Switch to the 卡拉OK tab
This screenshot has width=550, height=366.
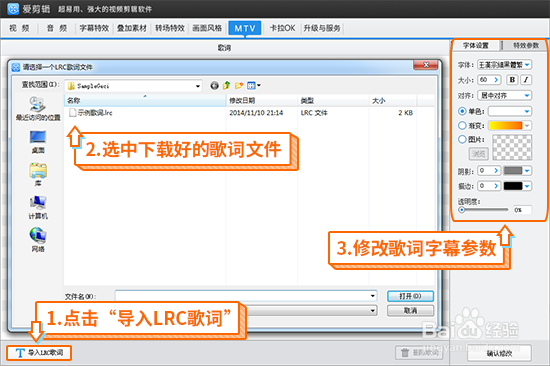[x=282, y=28]
